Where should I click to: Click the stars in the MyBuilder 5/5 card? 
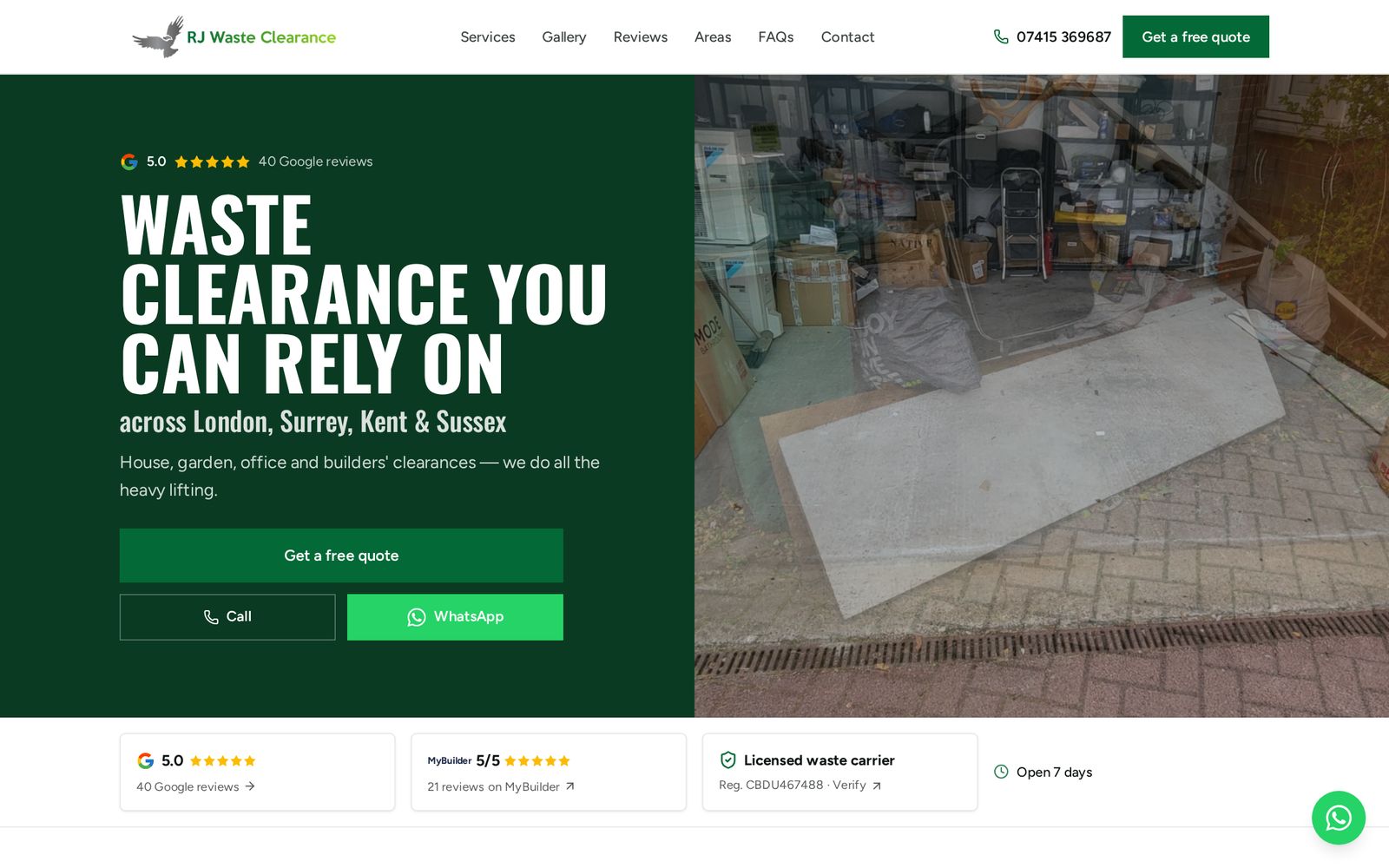[537, 761]
